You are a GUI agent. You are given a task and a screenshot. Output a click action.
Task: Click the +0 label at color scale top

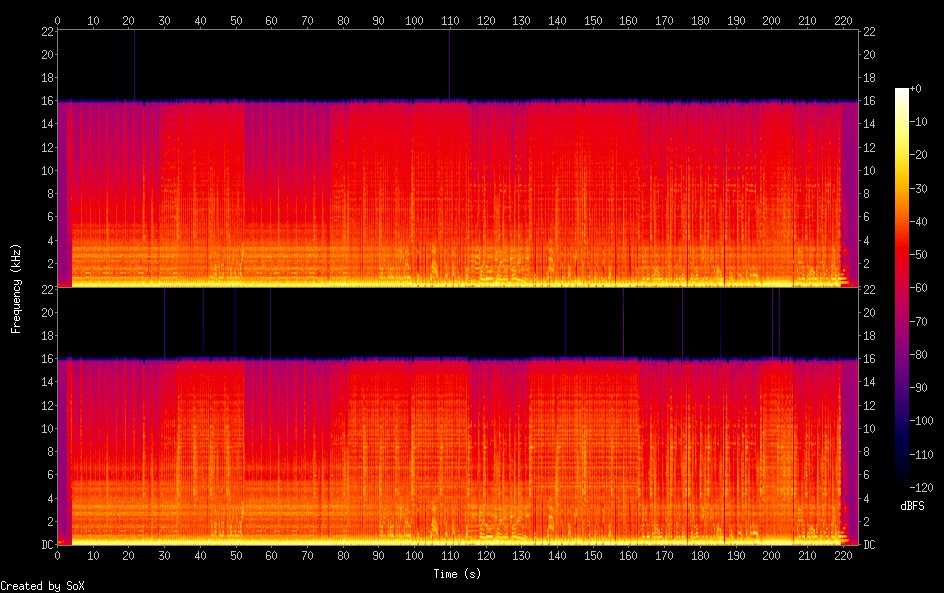[926, 90]
